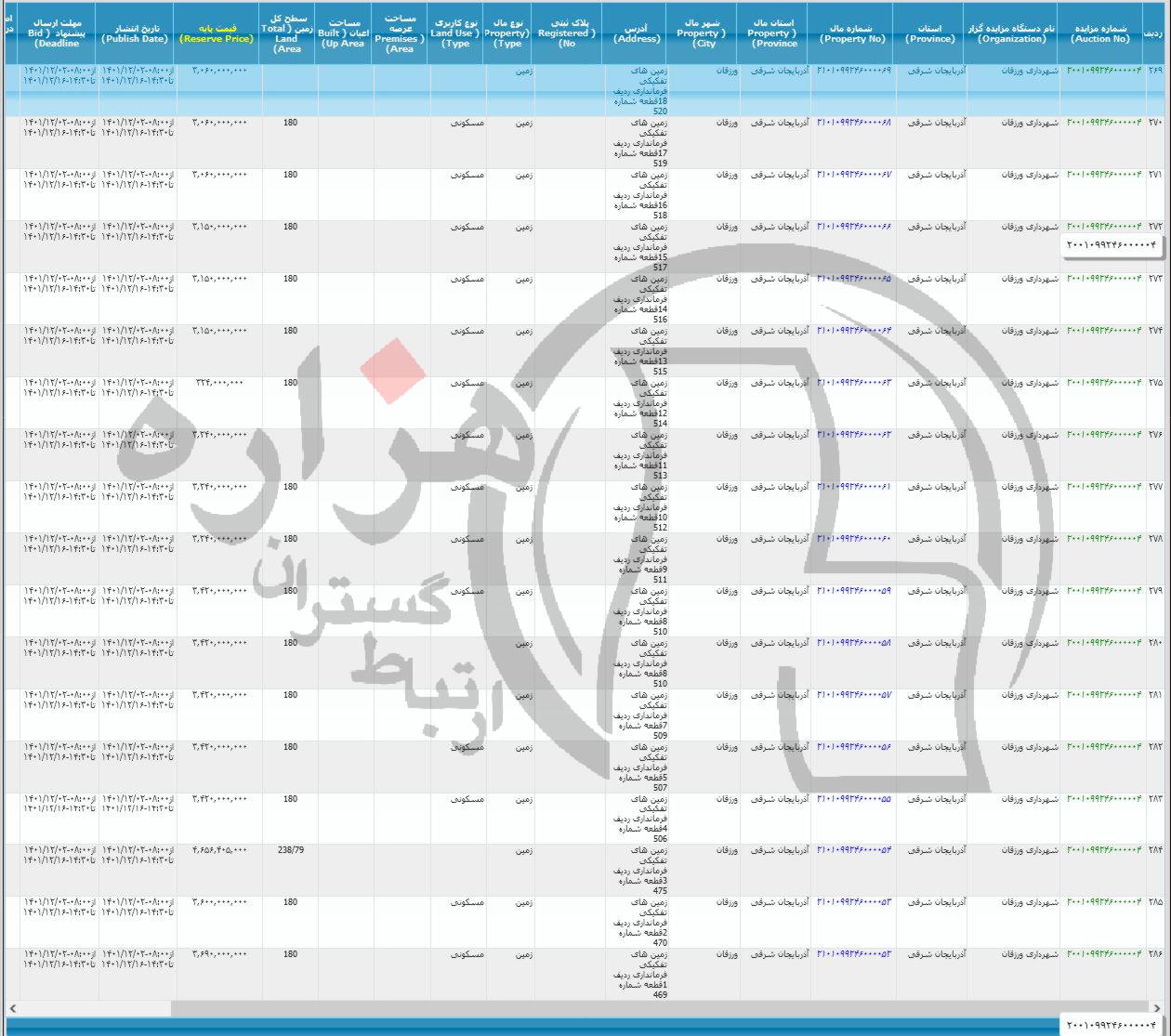This screenshot has height=1036, width=1171.
Task: Click the horizontal scrollbar right arrow
Action: pos(1158,1008)
